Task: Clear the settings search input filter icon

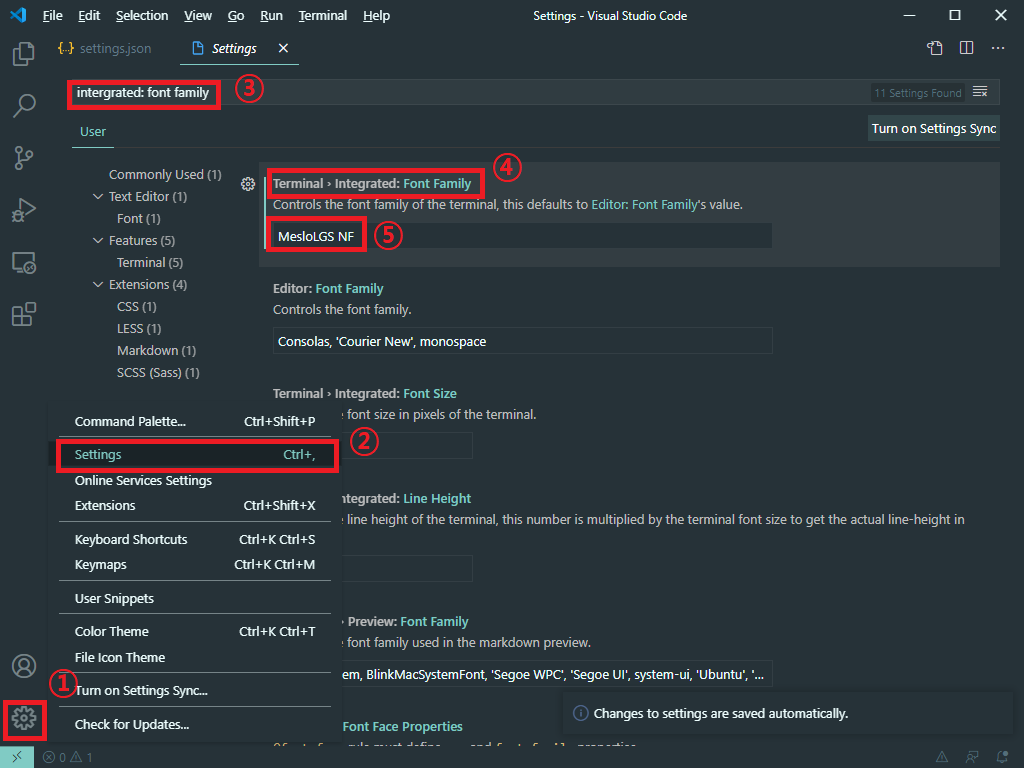Action: pos(980,91)
